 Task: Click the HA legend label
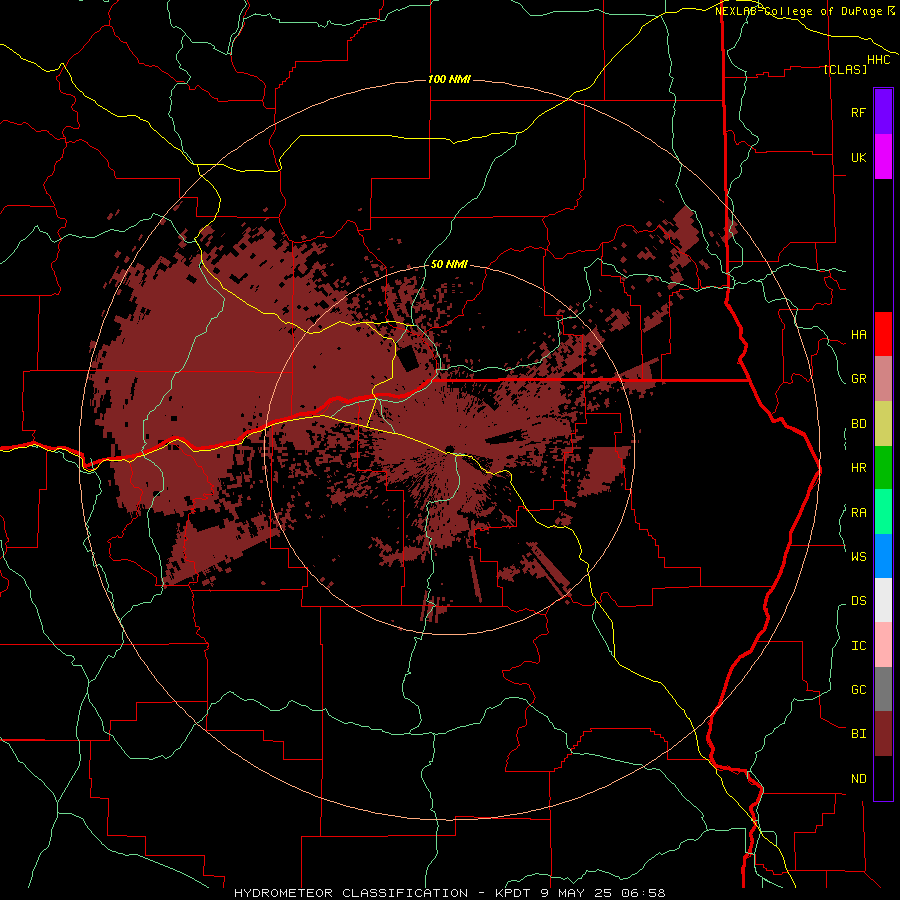[858, 335]
